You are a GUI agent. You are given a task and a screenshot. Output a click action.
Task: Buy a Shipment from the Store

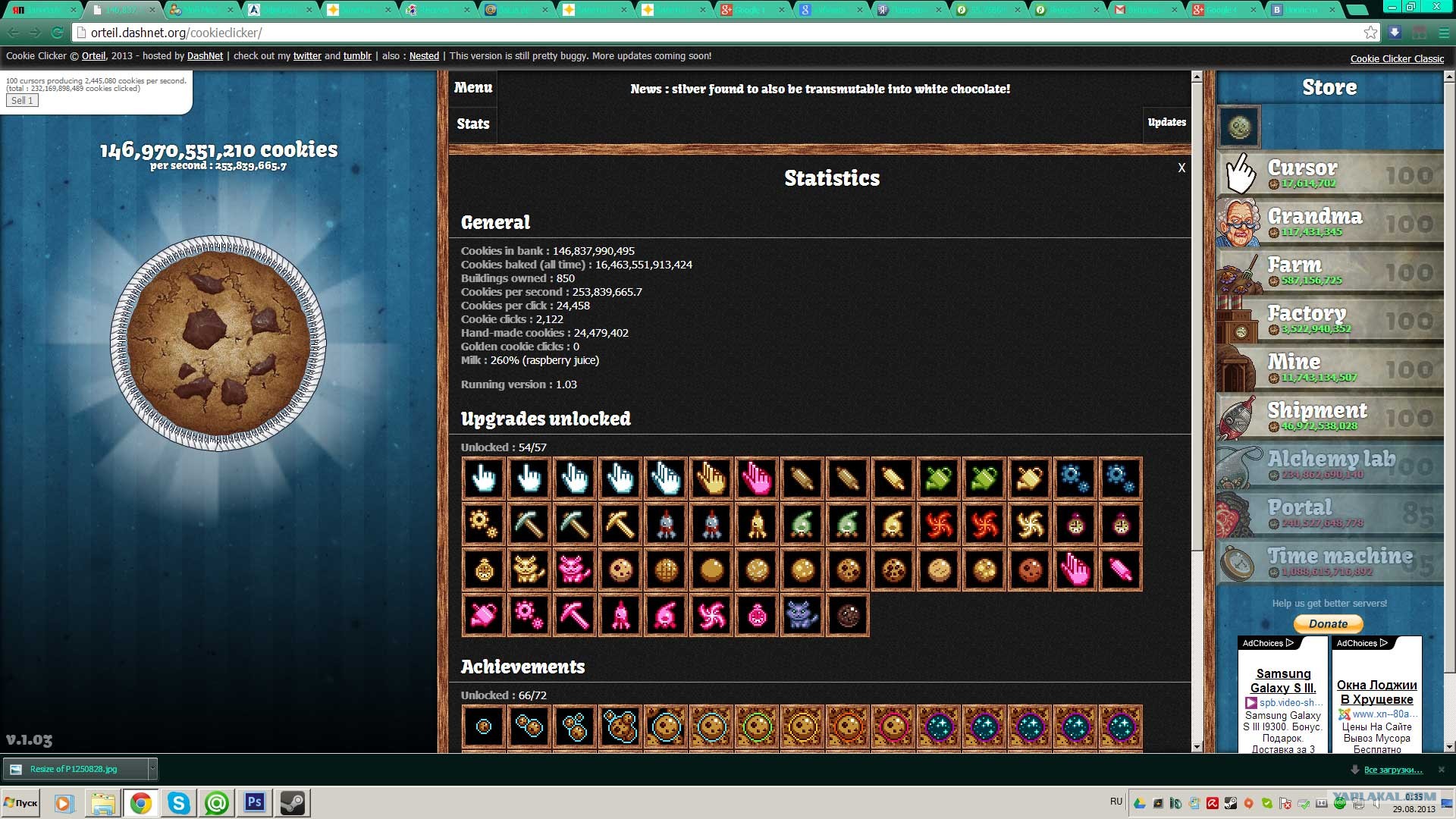click(x=1330, y=416)
